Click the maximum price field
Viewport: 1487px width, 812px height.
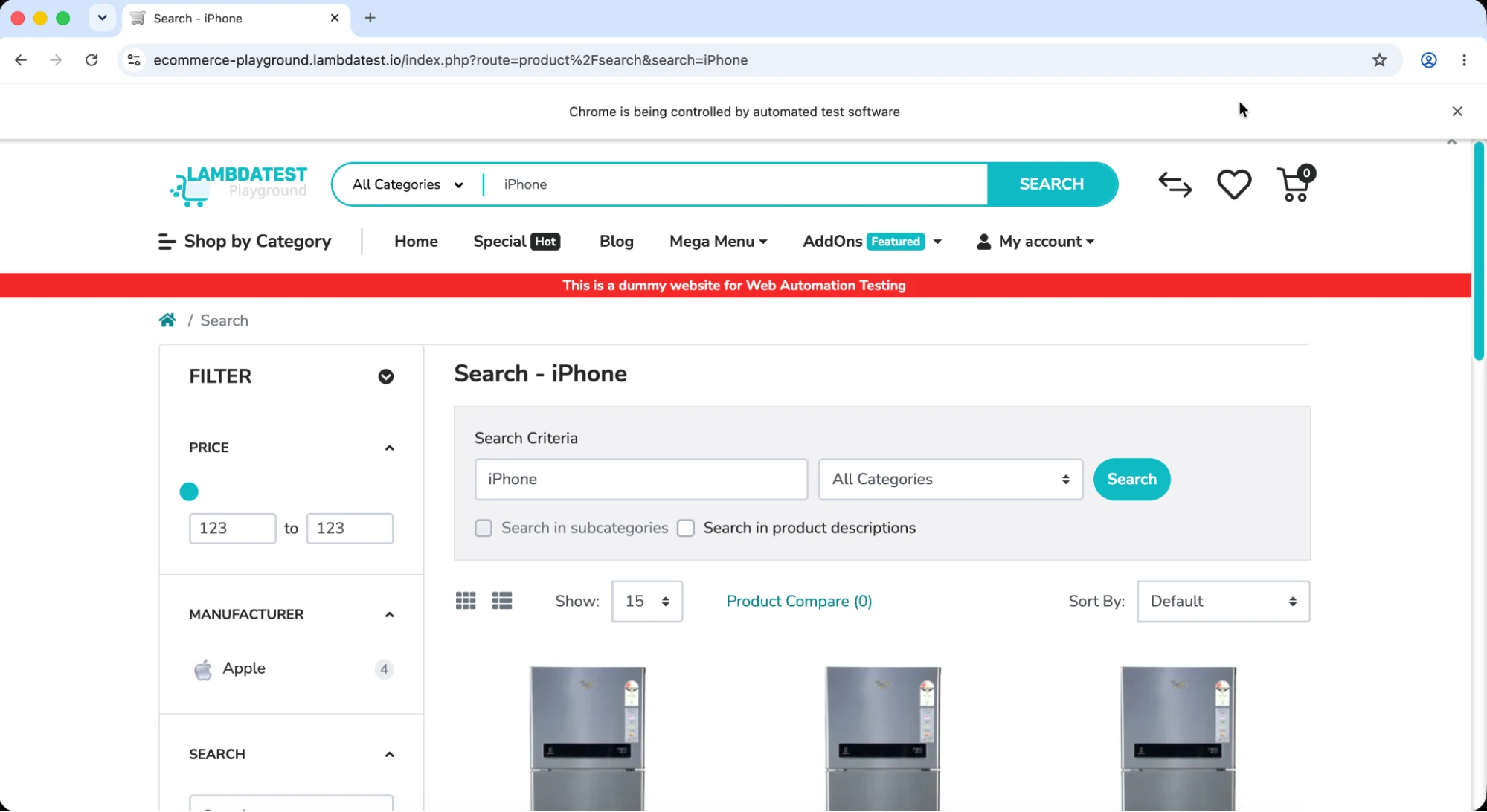pyautogui.click(x=350, y=529)
